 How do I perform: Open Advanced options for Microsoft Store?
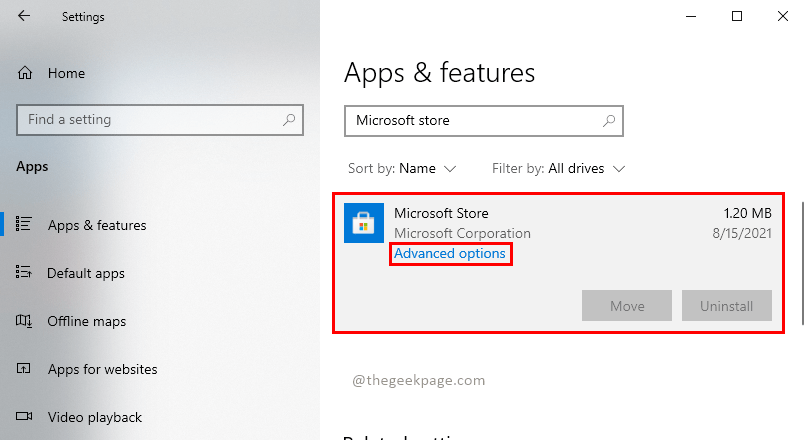450,254
